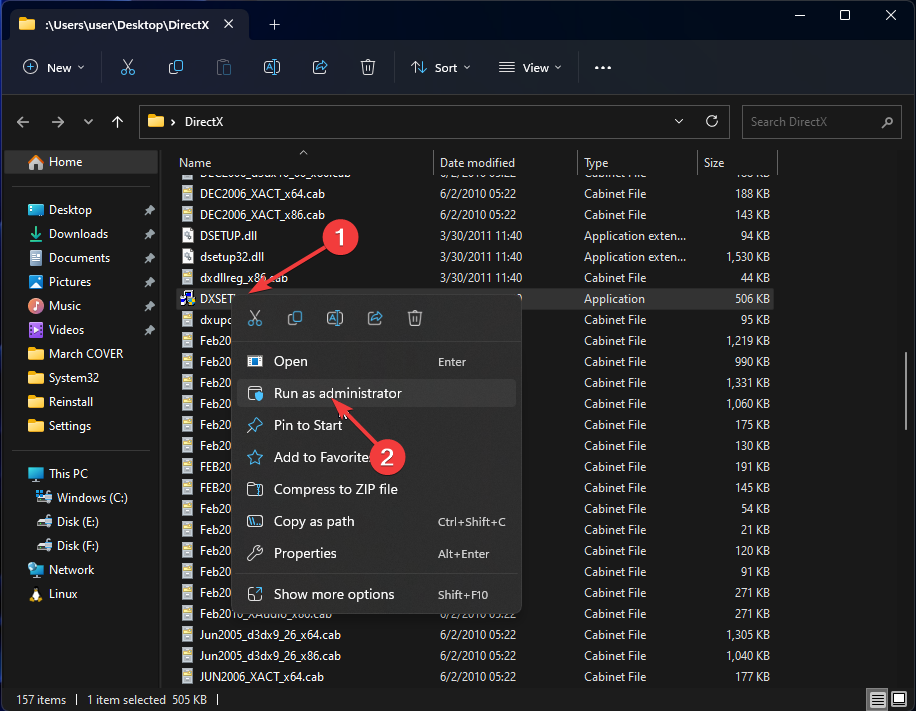This screenshot has height=711, width=916.
Task: Expand recent locations chevron
Action: [x=88, y=122]
